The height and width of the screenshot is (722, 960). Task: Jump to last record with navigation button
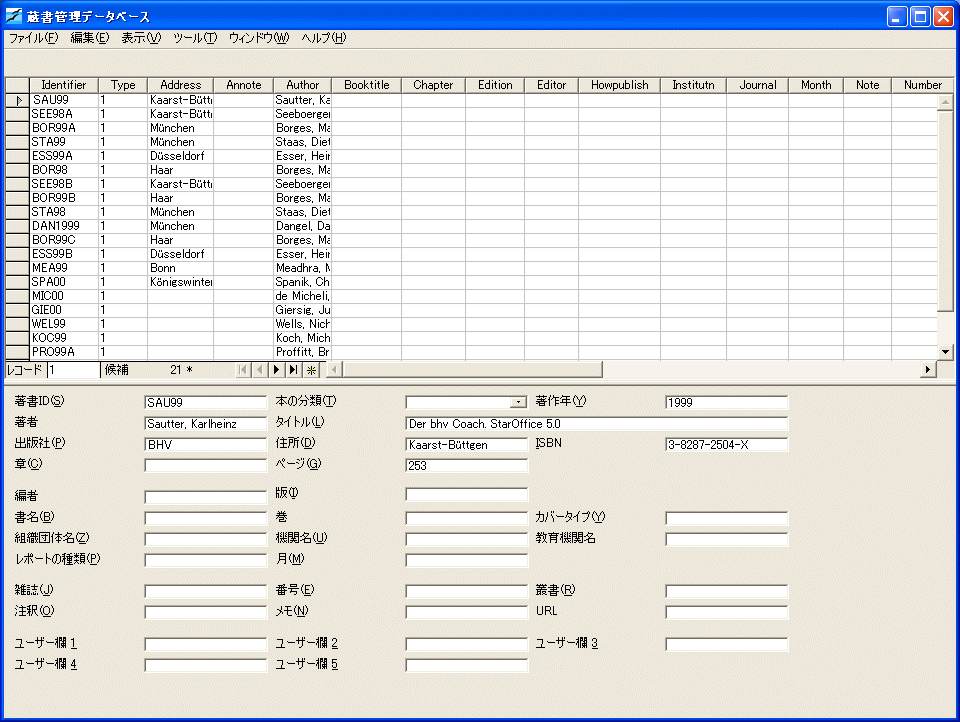pyautogui.click(x=293, y=370)
